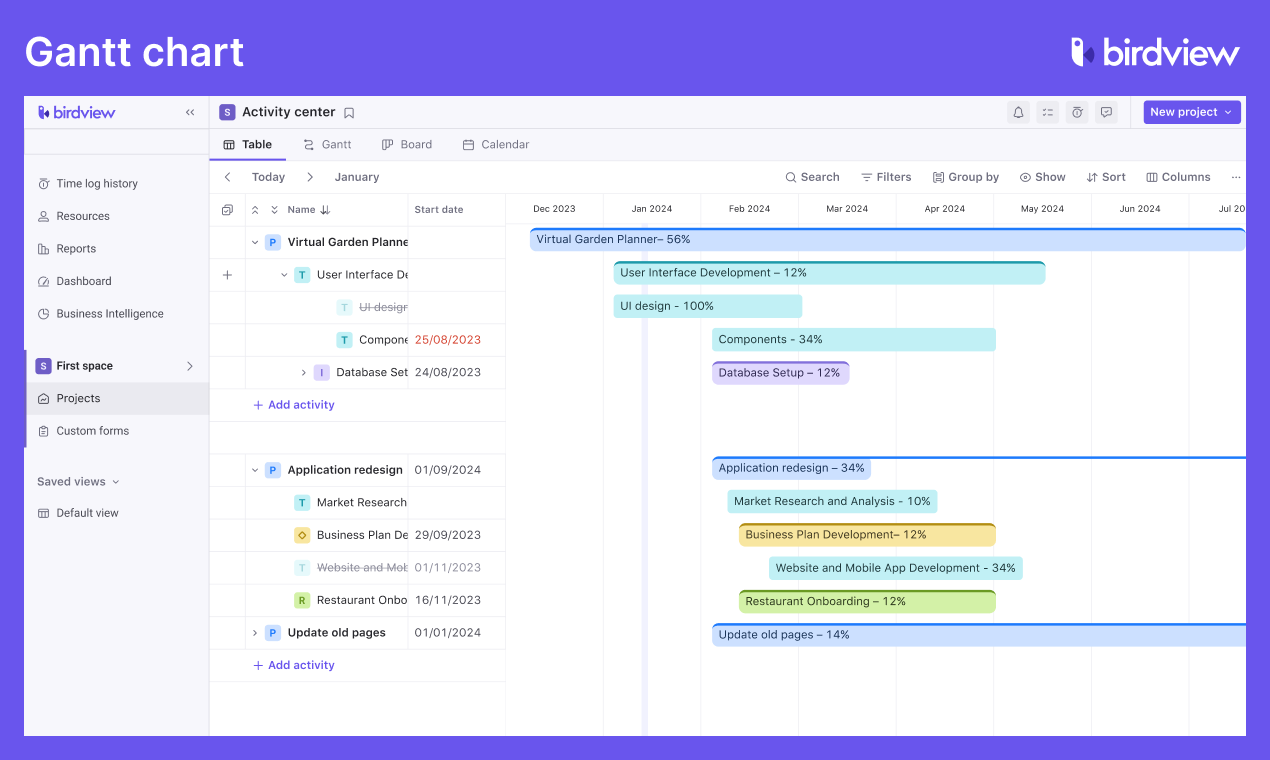Switch to the Gantt tab
Image resolution: width=1270 pixels, height=760 pixels.
(x=327, y=144)
